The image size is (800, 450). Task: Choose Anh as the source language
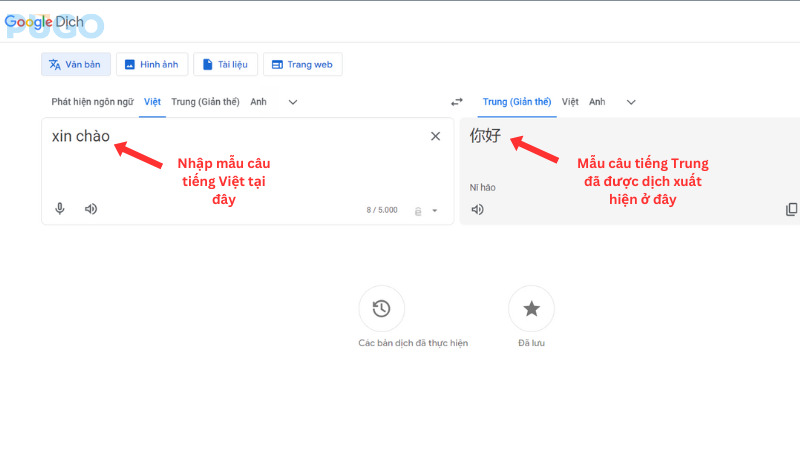(258, 102)
